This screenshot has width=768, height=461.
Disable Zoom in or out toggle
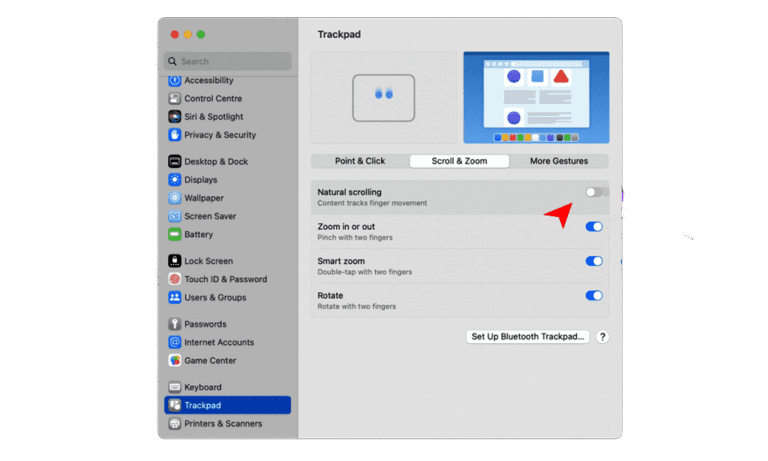point(594,227)
